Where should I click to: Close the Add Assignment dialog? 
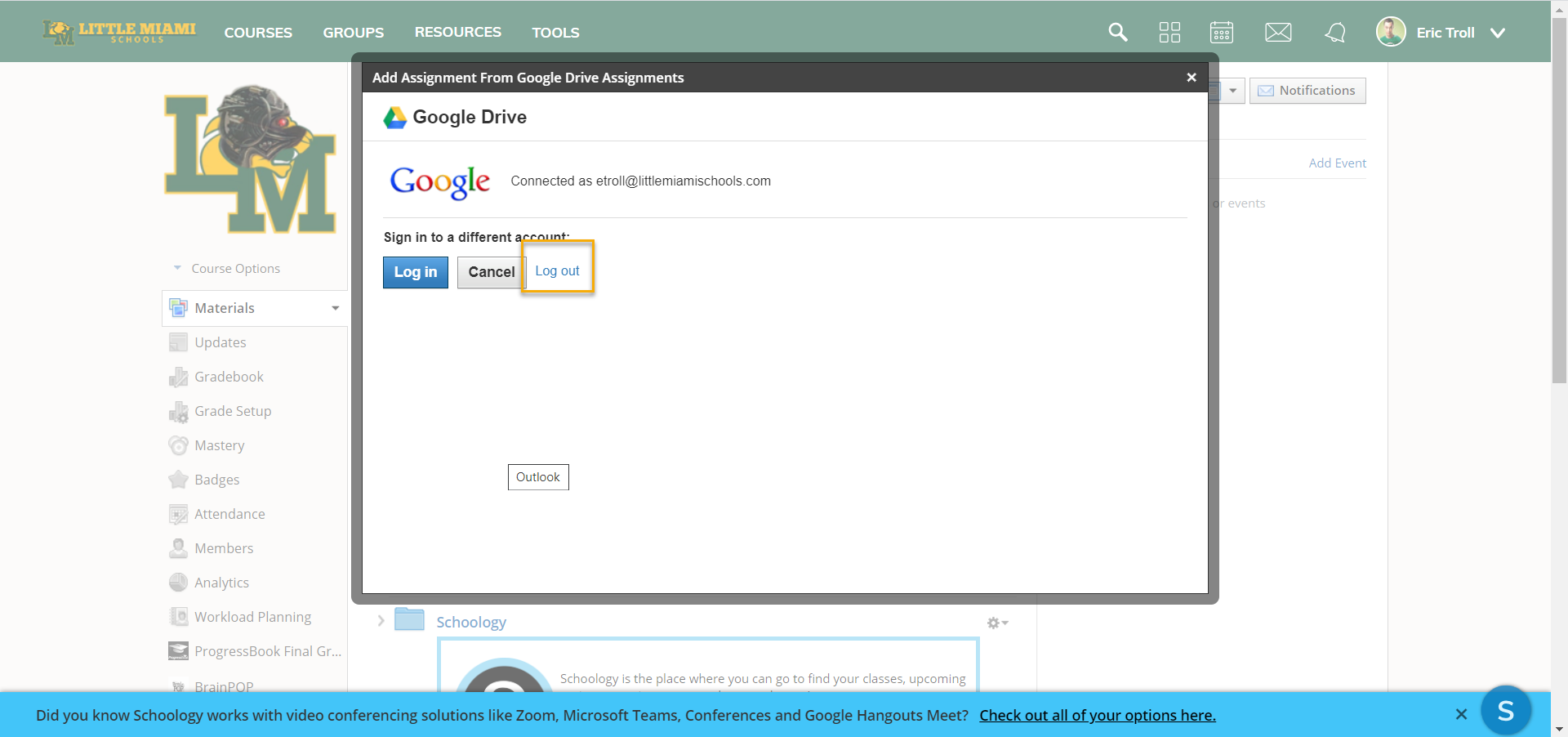pos(1192,78)
